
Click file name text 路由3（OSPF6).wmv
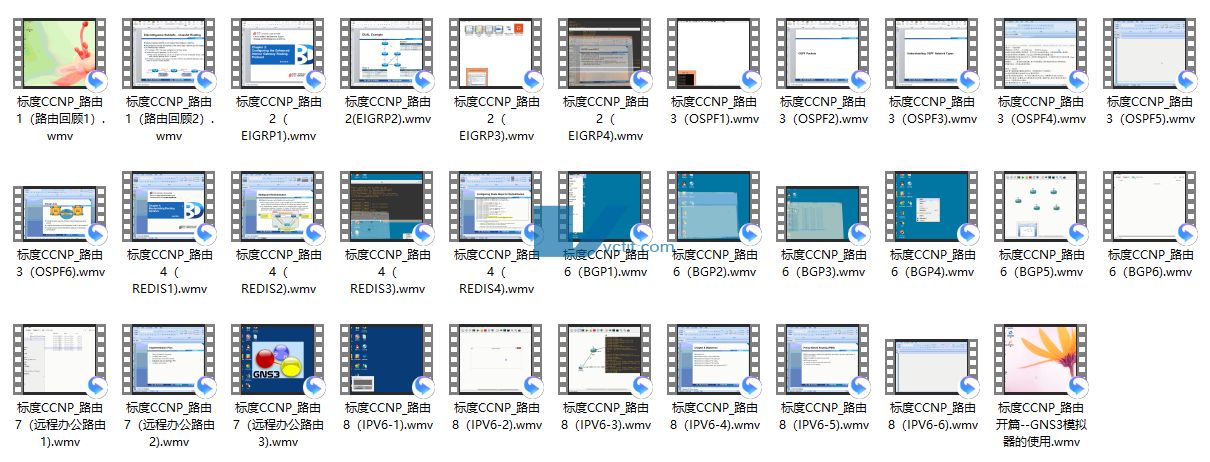click(61, 263)
